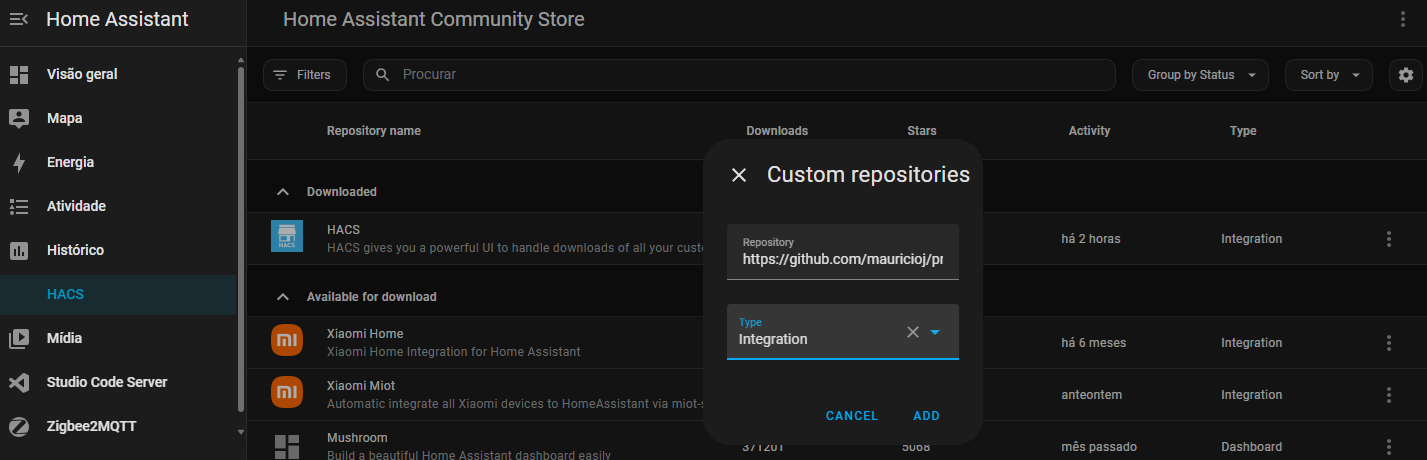The image size is (1427, 460).
Task: Open the Group by Status dropdown
Action: (1200, 75)
